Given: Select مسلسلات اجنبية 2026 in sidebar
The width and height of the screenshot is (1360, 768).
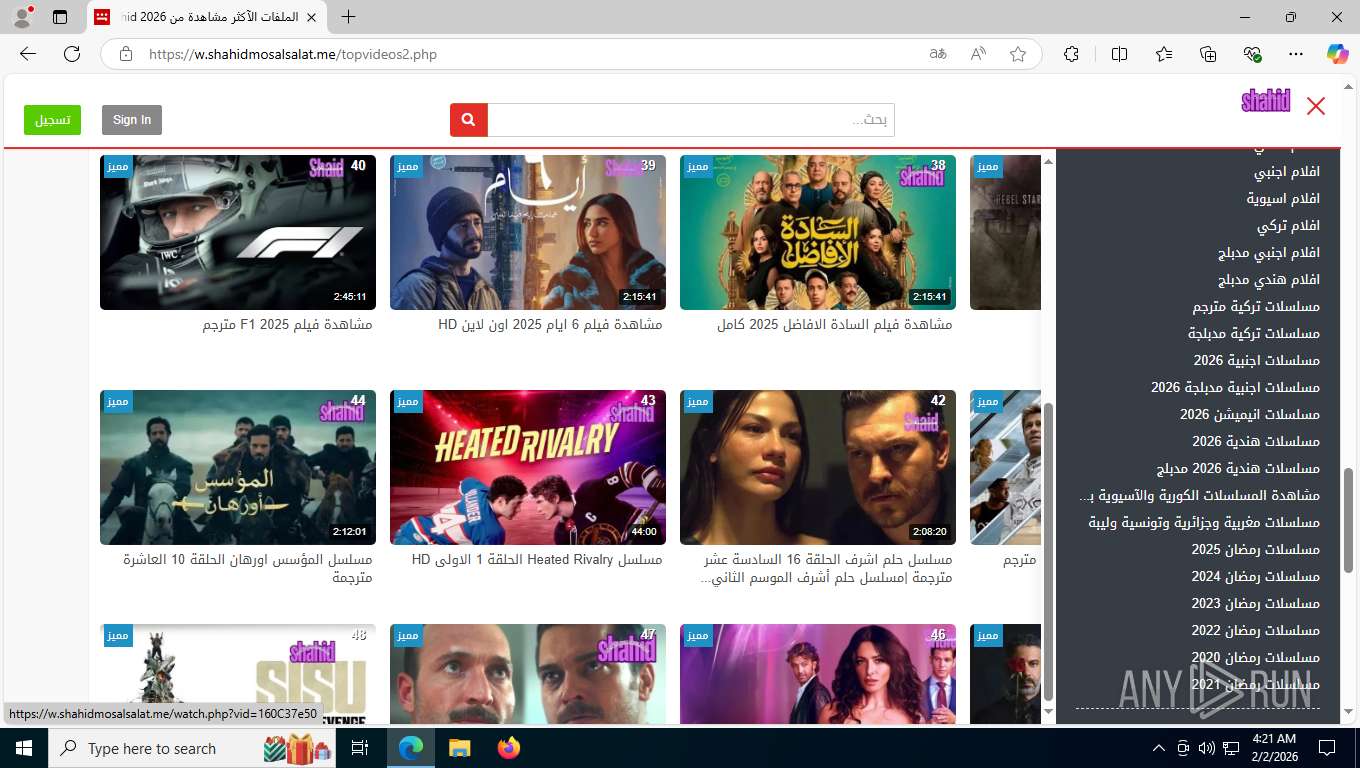Looking at the screenshot, I should click(x=1256, y=361).
